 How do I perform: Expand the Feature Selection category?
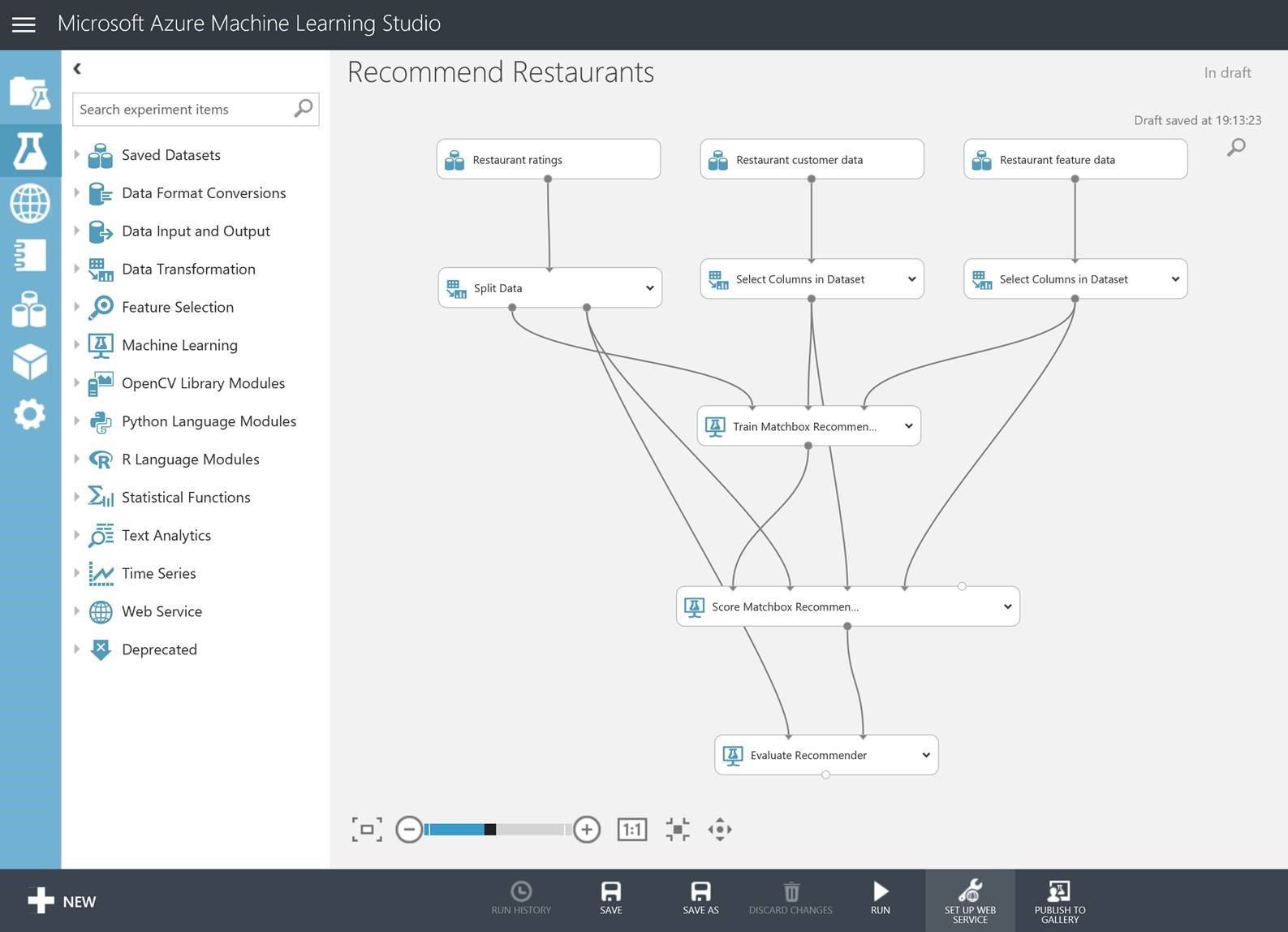pyautogui.click(x=76, y=307)
